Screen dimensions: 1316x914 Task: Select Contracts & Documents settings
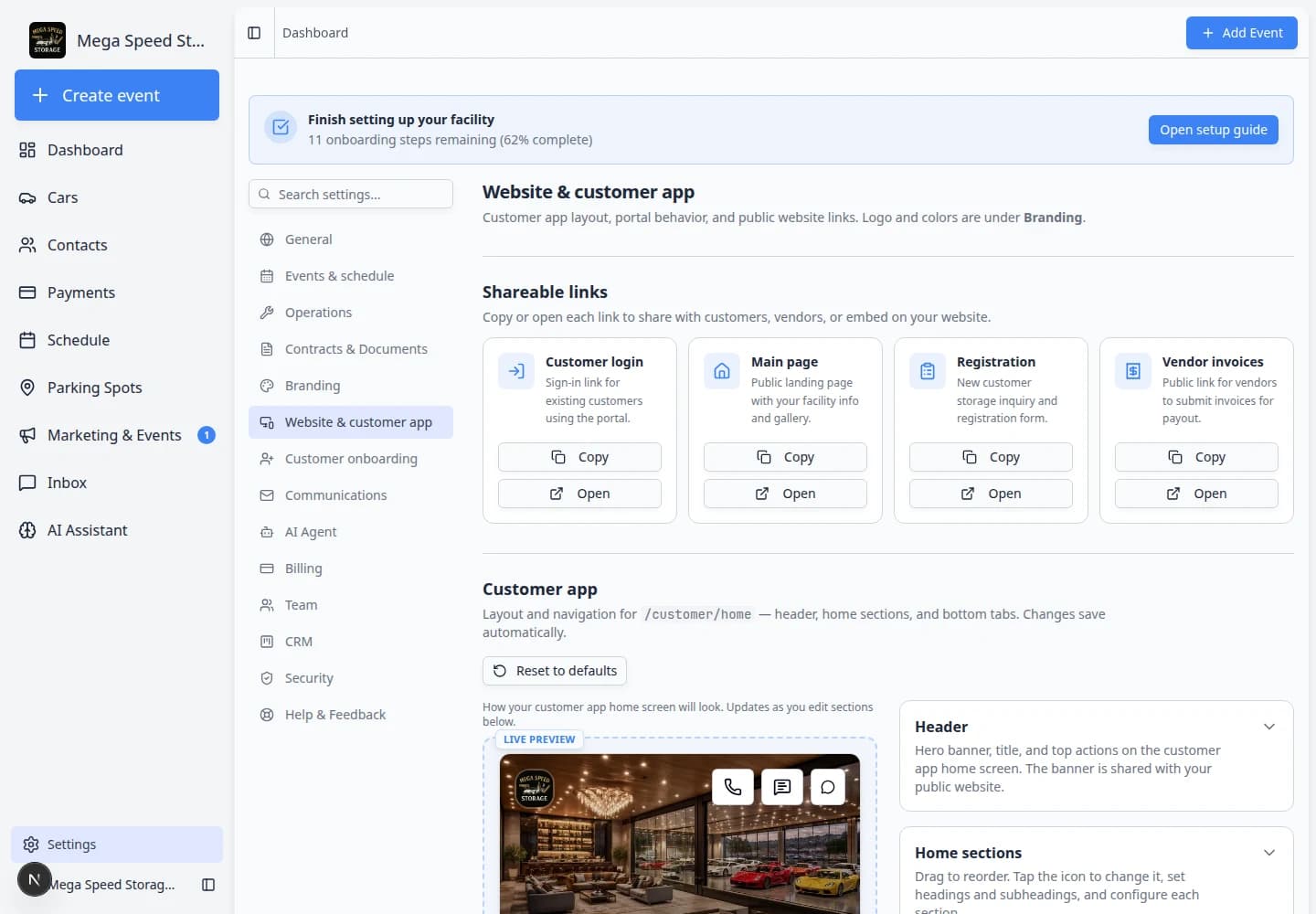tap(351, 349)
